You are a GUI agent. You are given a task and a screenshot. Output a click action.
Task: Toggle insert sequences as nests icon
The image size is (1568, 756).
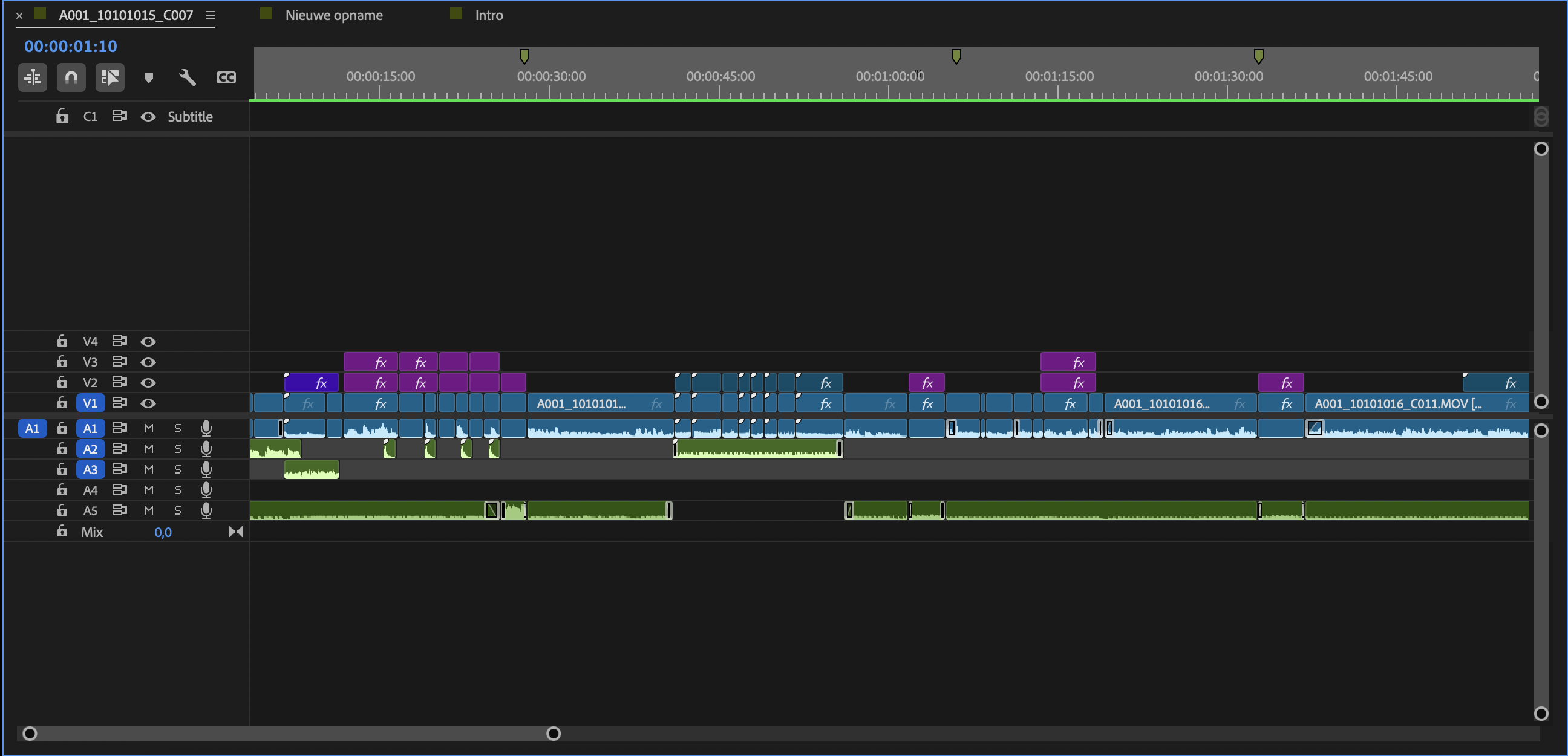click(x=32, y=77)
